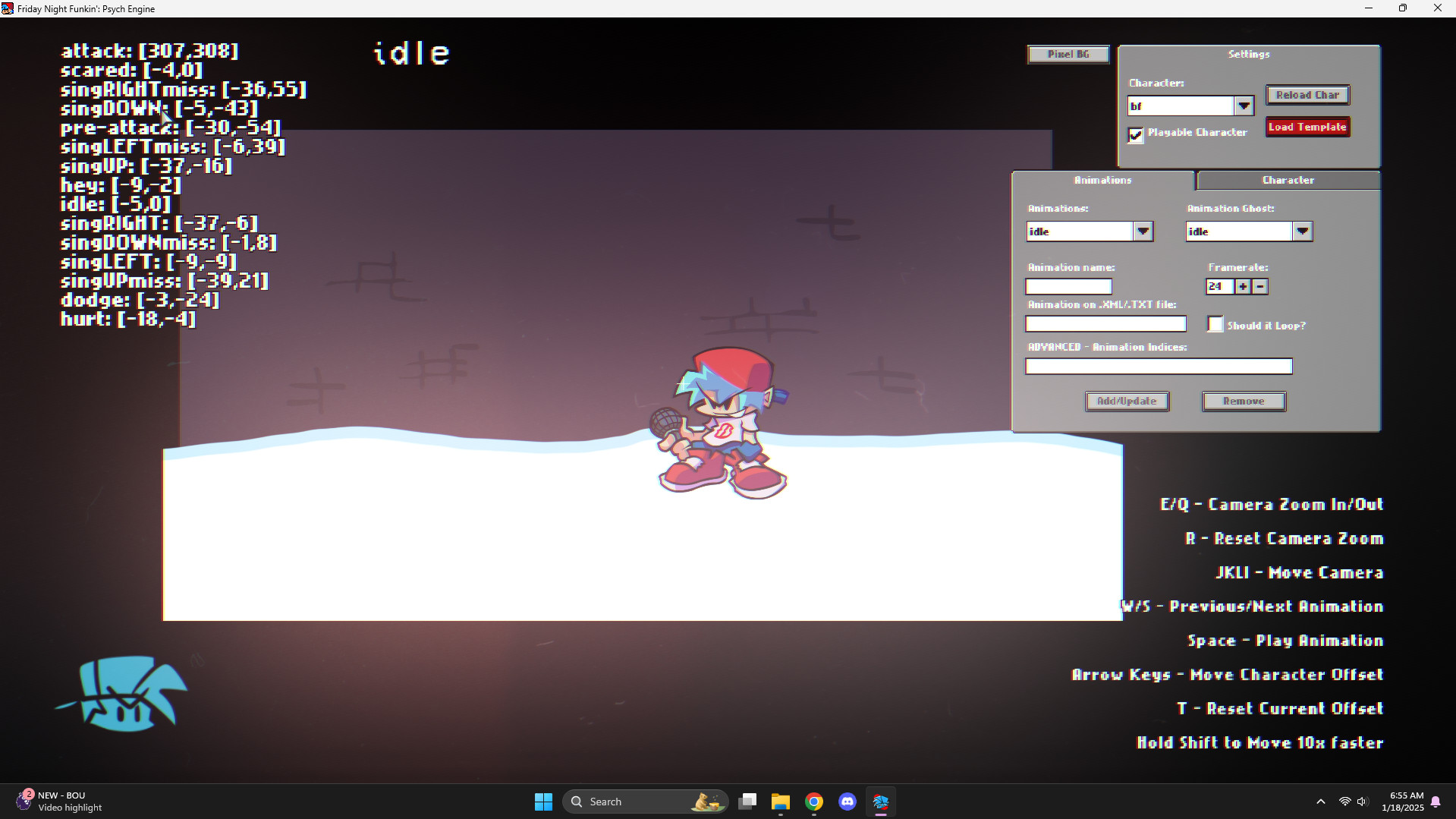1456x819 pixels.
Task: Click 'R - Reset Camera Zoom' hint text
Action: 1285,539
